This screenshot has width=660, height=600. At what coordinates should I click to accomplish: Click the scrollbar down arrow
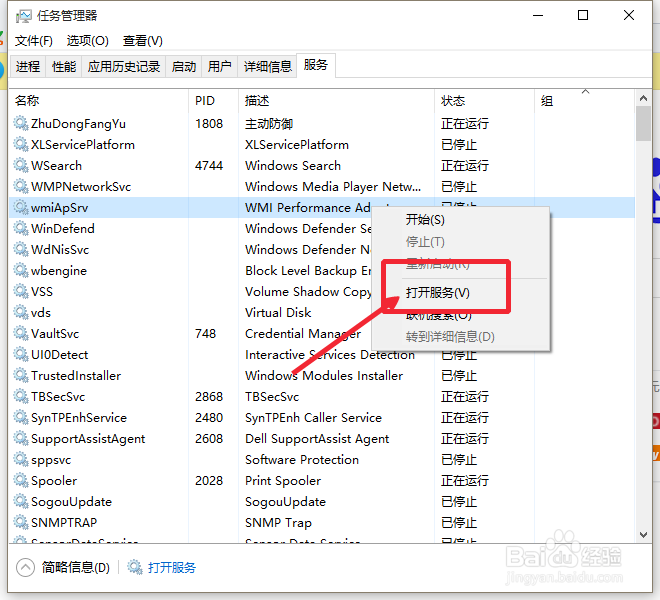[x=643, y=535]
